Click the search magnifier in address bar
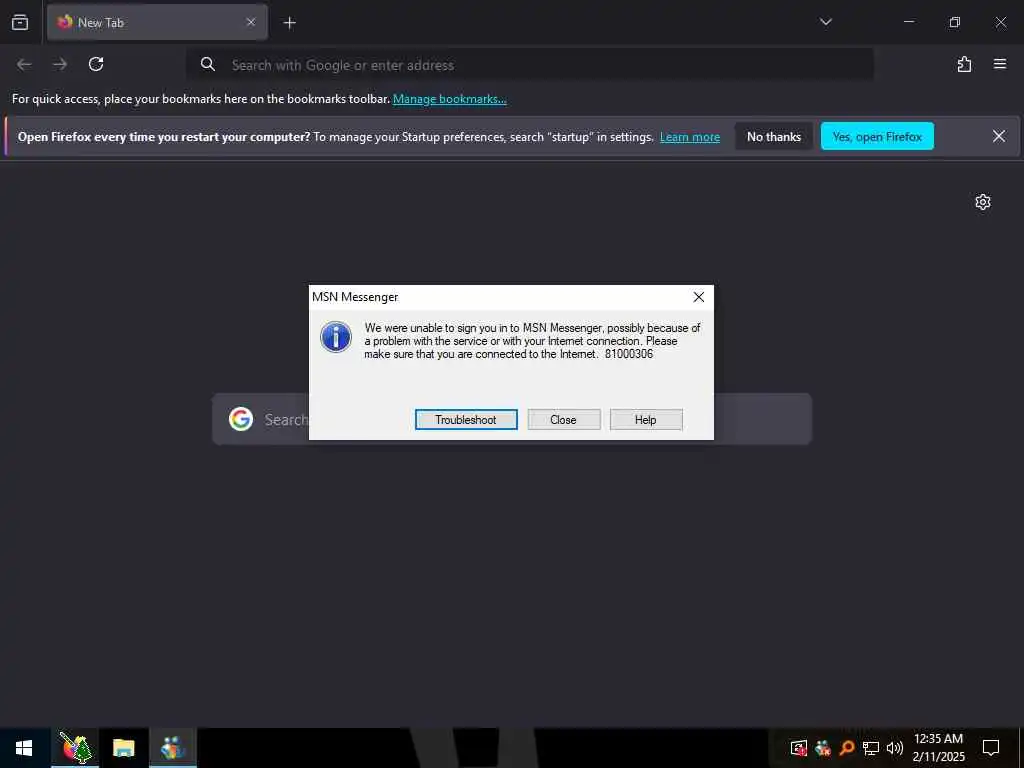The image size is (1024, 768). click(208, 64)
